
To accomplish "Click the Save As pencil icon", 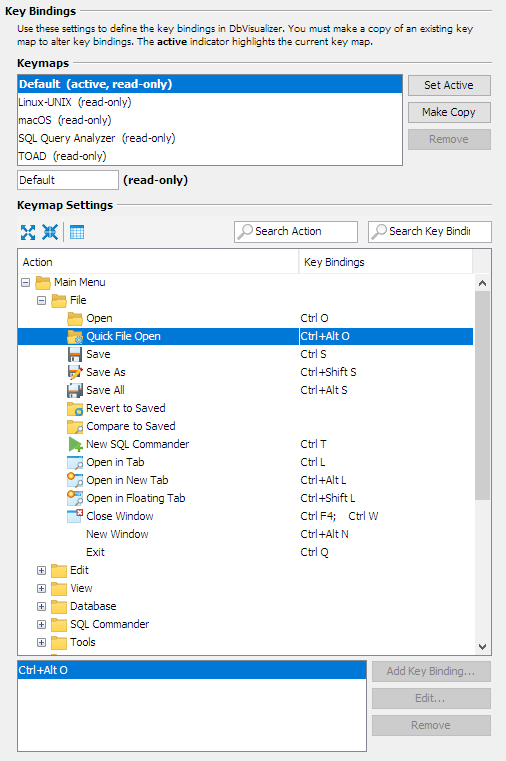I will 75,372.
